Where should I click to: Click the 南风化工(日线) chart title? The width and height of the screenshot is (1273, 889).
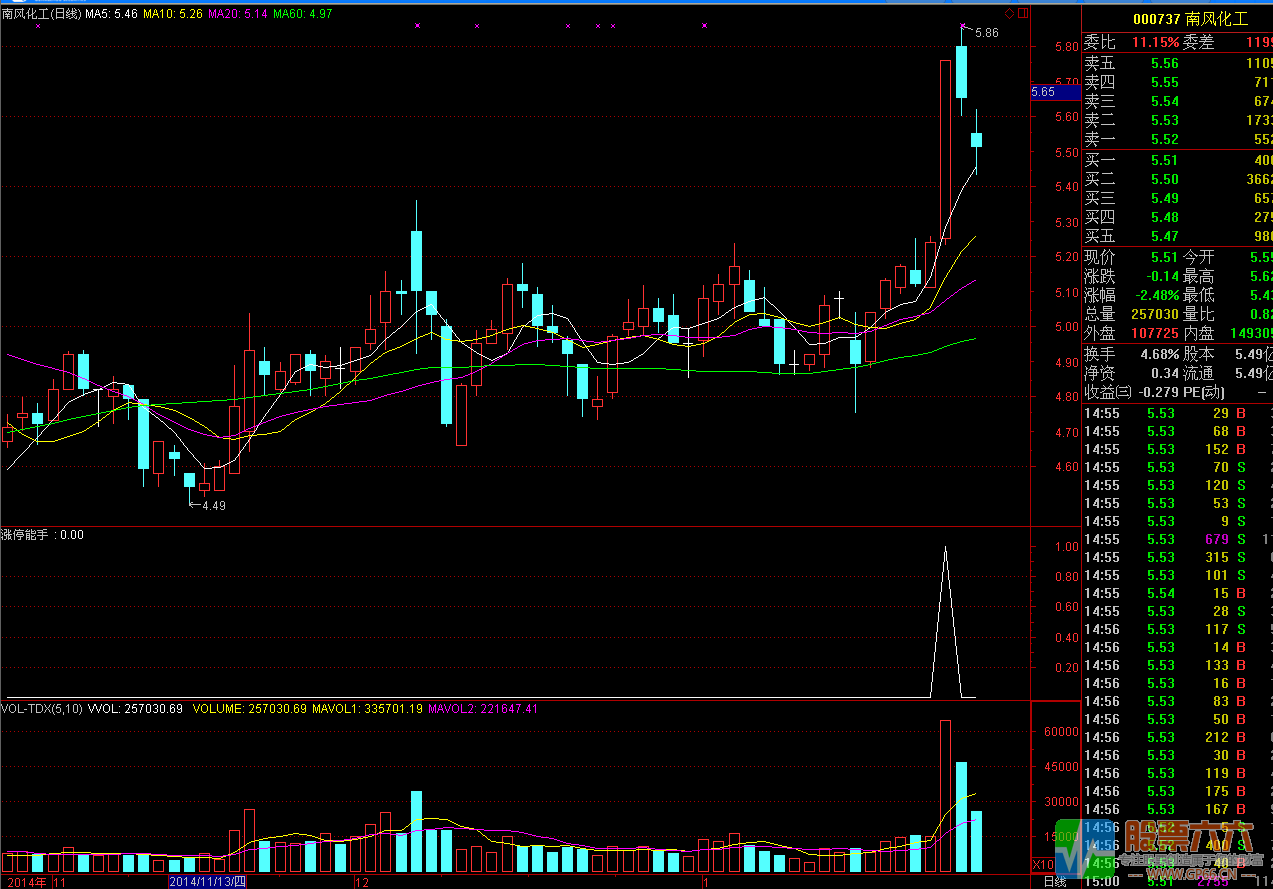[41, 14]
